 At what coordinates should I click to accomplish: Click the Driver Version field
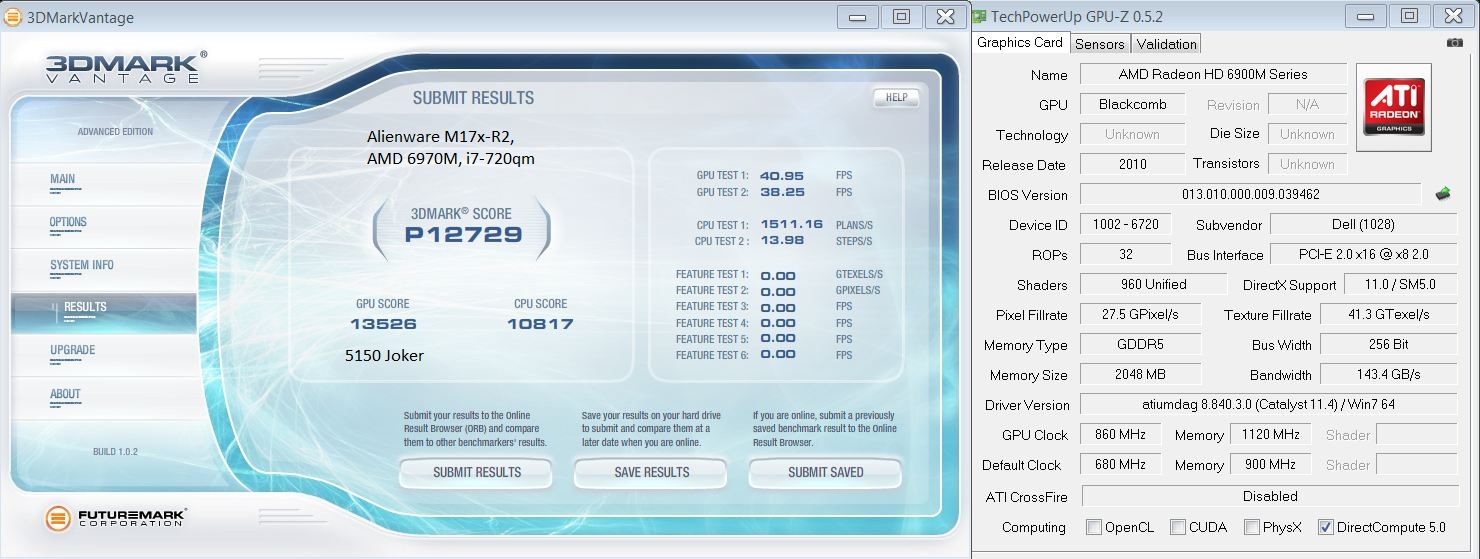pos(1268,404)
